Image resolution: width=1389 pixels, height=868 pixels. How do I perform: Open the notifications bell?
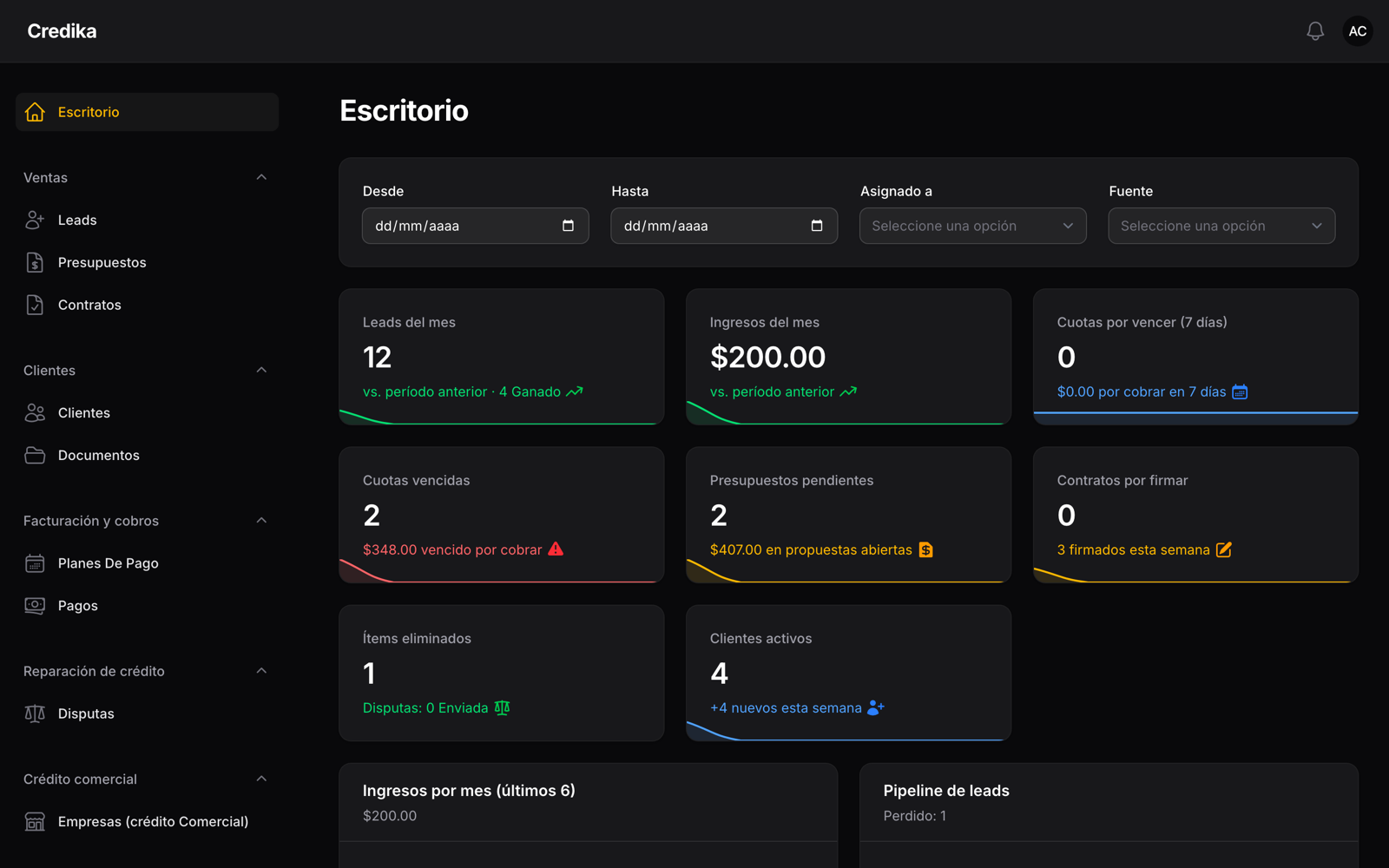coord(1315,31)
